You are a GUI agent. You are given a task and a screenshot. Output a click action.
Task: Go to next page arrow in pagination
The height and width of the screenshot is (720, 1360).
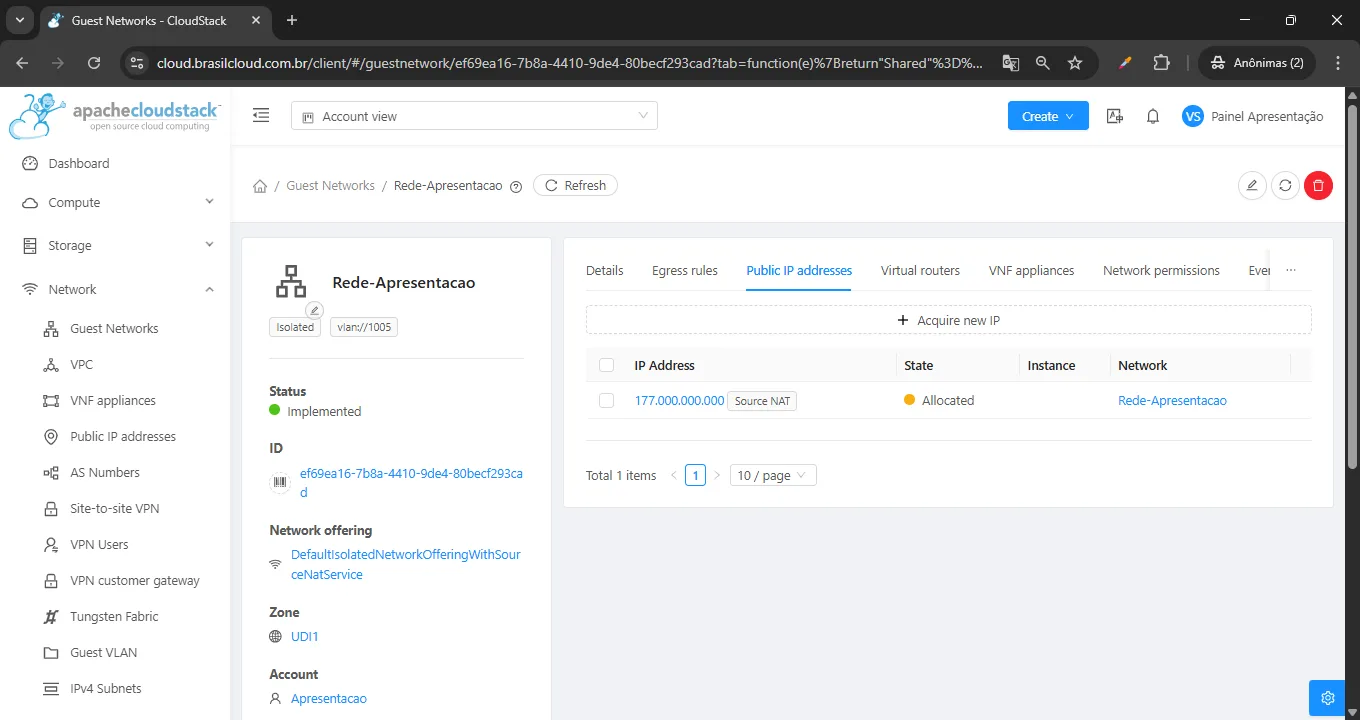click(717, 475)
